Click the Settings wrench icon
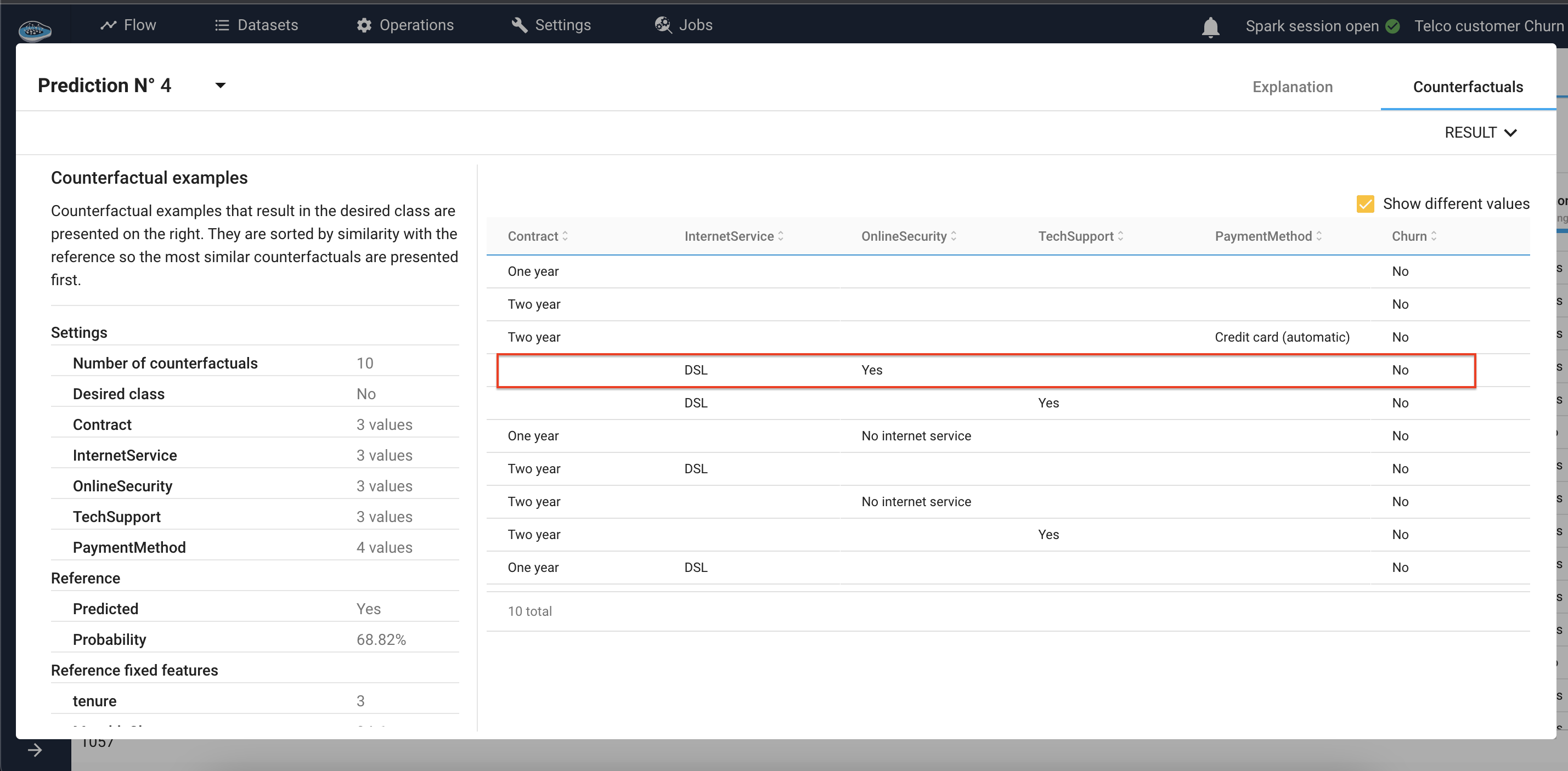1568x771 pixels. click(519, 25)
